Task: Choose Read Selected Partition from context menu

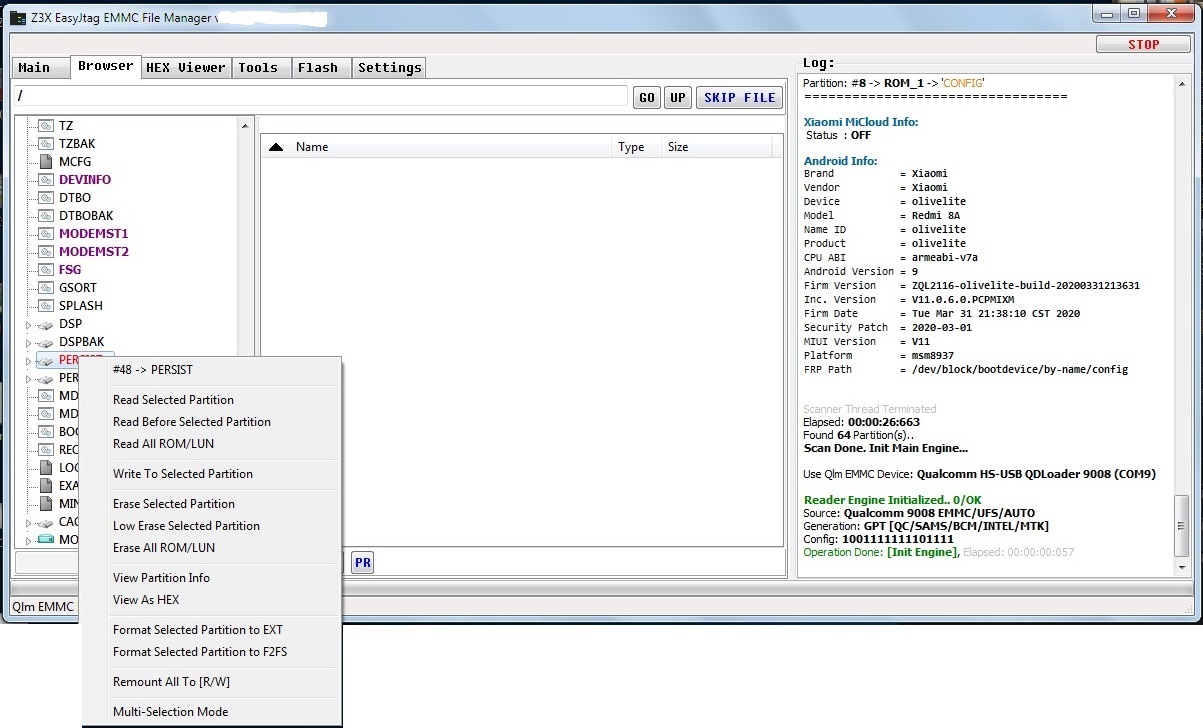Action: pyautogui.click(x=173, y=400)
